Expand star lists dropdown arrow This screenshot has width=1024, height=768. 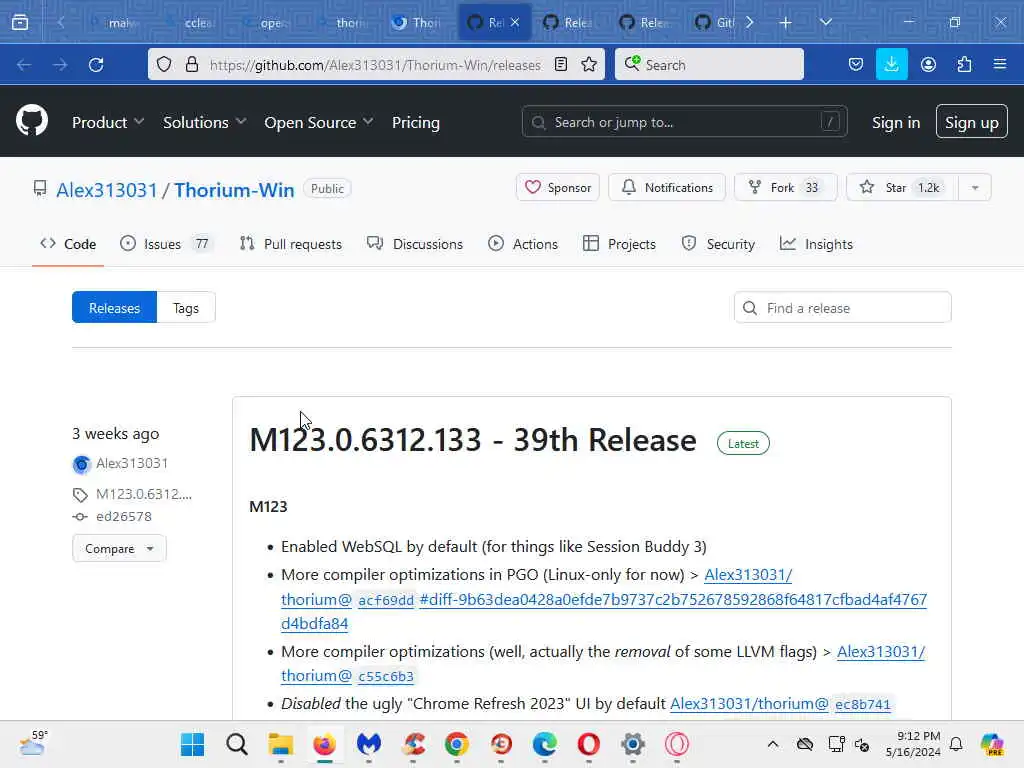point(975,187)
